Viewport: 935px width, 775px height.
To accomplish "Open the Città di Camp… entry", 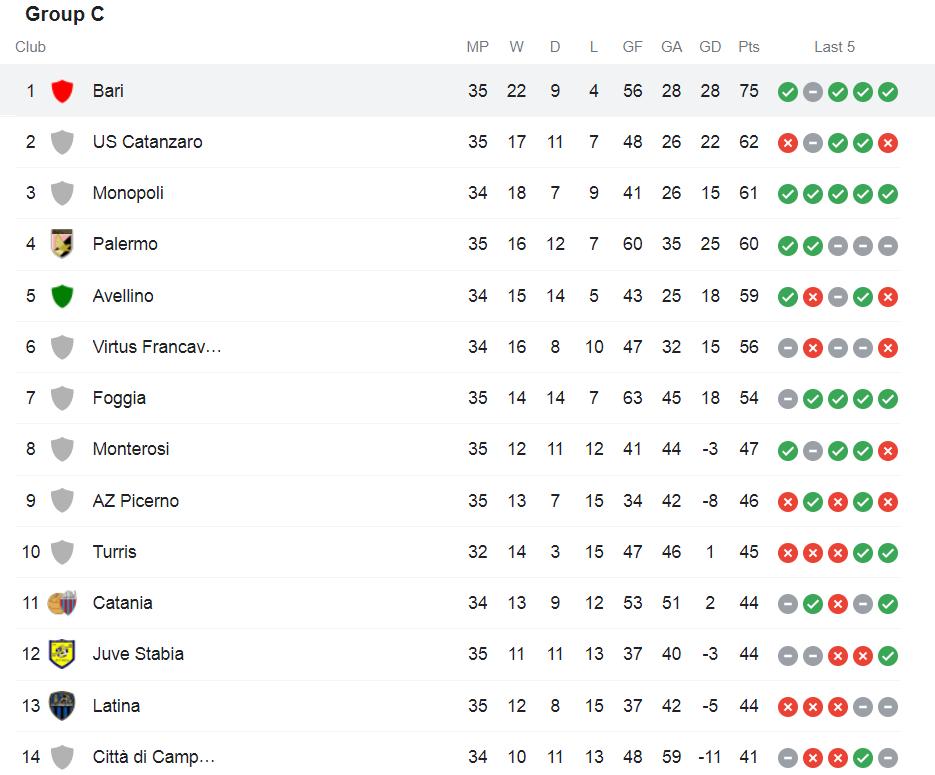I will (153, 757).
